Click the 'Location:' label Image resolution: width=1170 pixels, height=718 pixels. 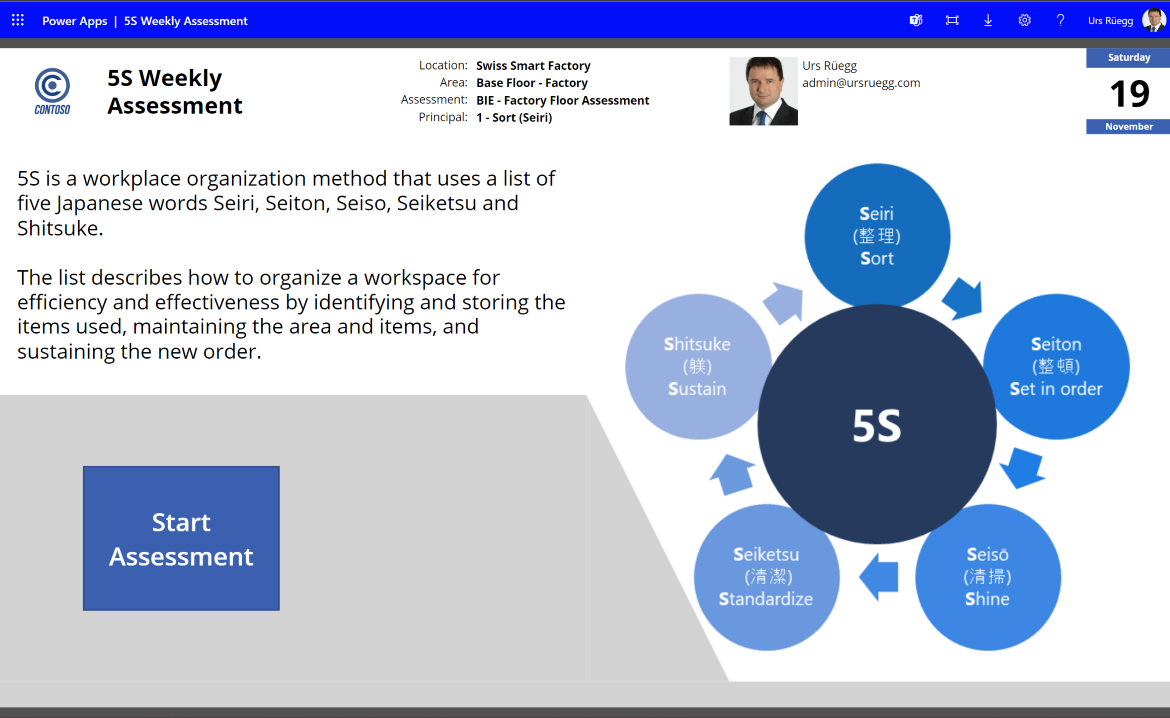click(443, 66)
